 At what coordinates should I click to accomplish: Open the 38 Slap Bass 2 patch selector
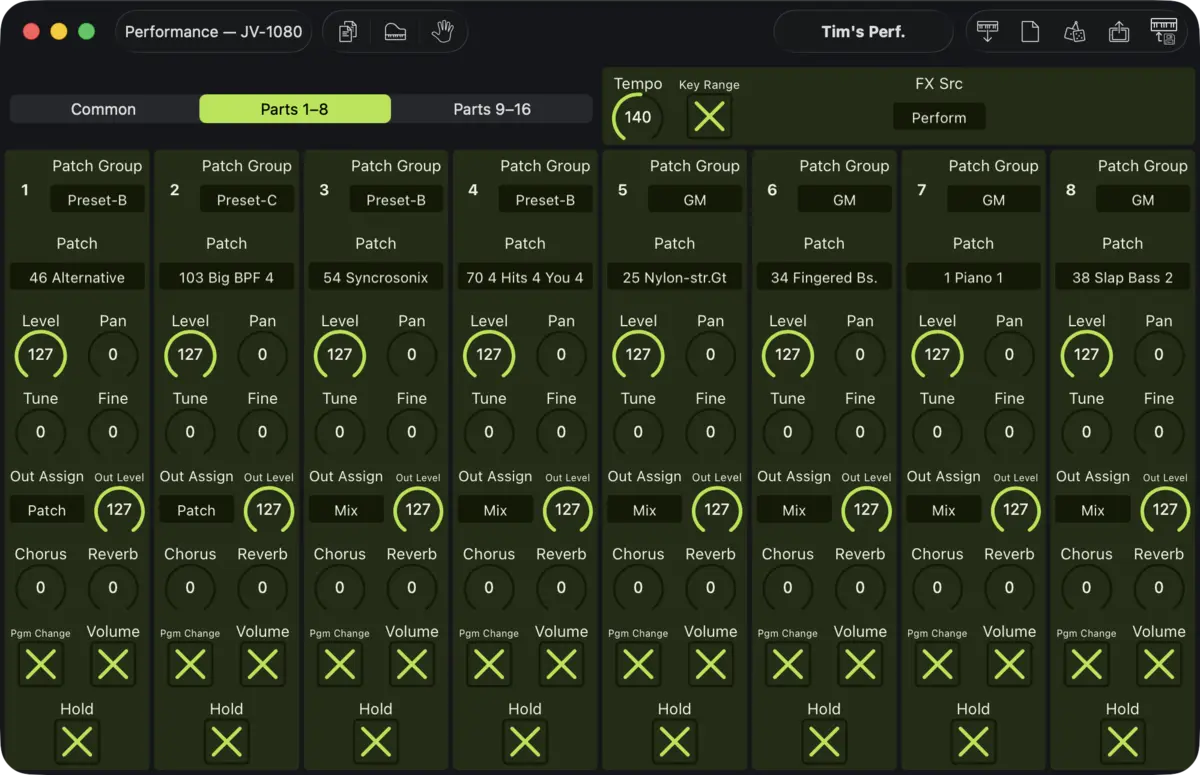click(1122, 277)
